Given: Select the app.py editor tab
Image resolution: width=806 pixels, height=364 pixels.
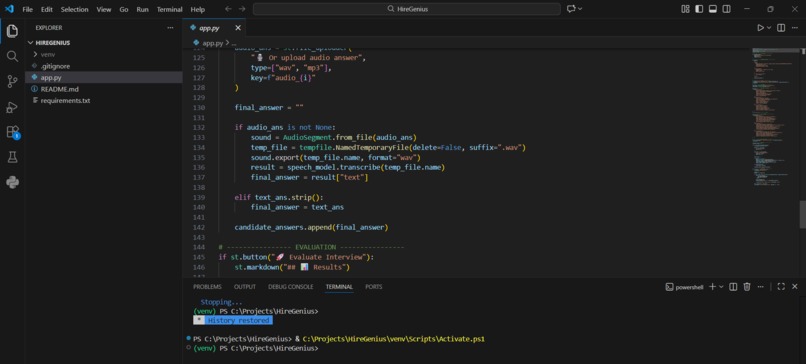Looking at the screenshot, I should click(214, 28).
